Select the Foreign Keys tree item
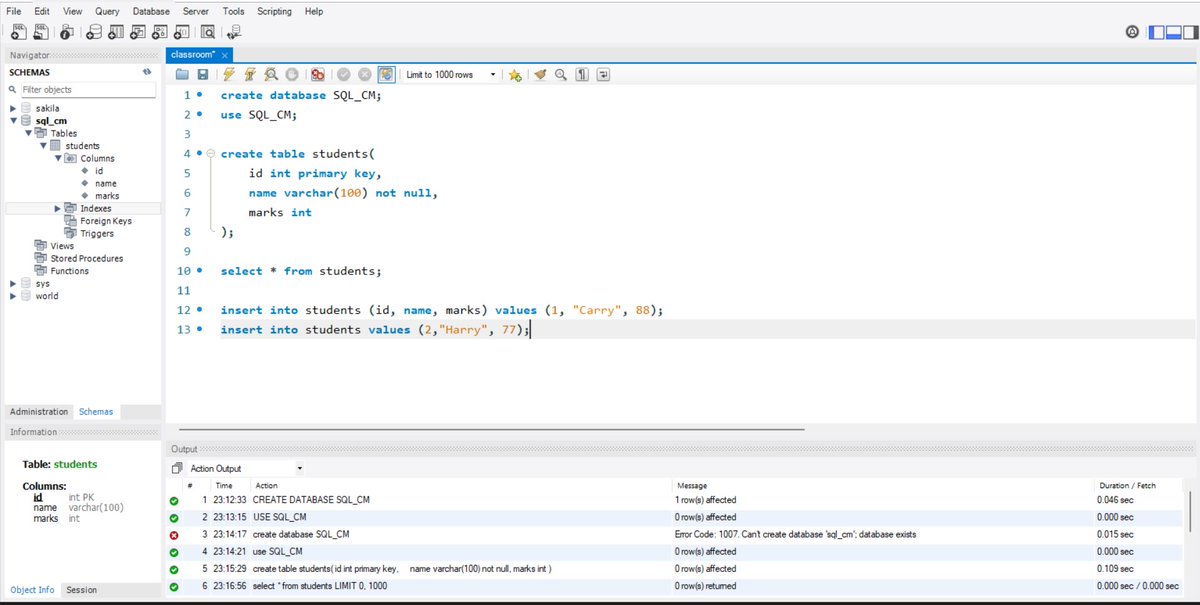 (x=105, y=221)
